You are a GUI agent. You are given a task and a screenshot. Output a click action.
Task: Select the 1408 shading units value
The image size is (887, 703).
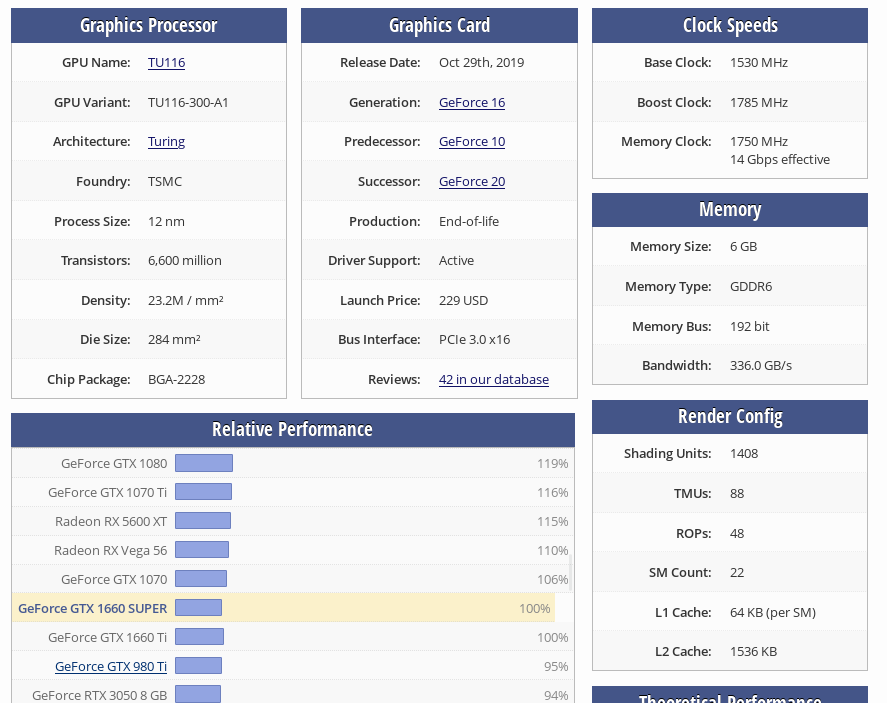click(x=744, y=454)
